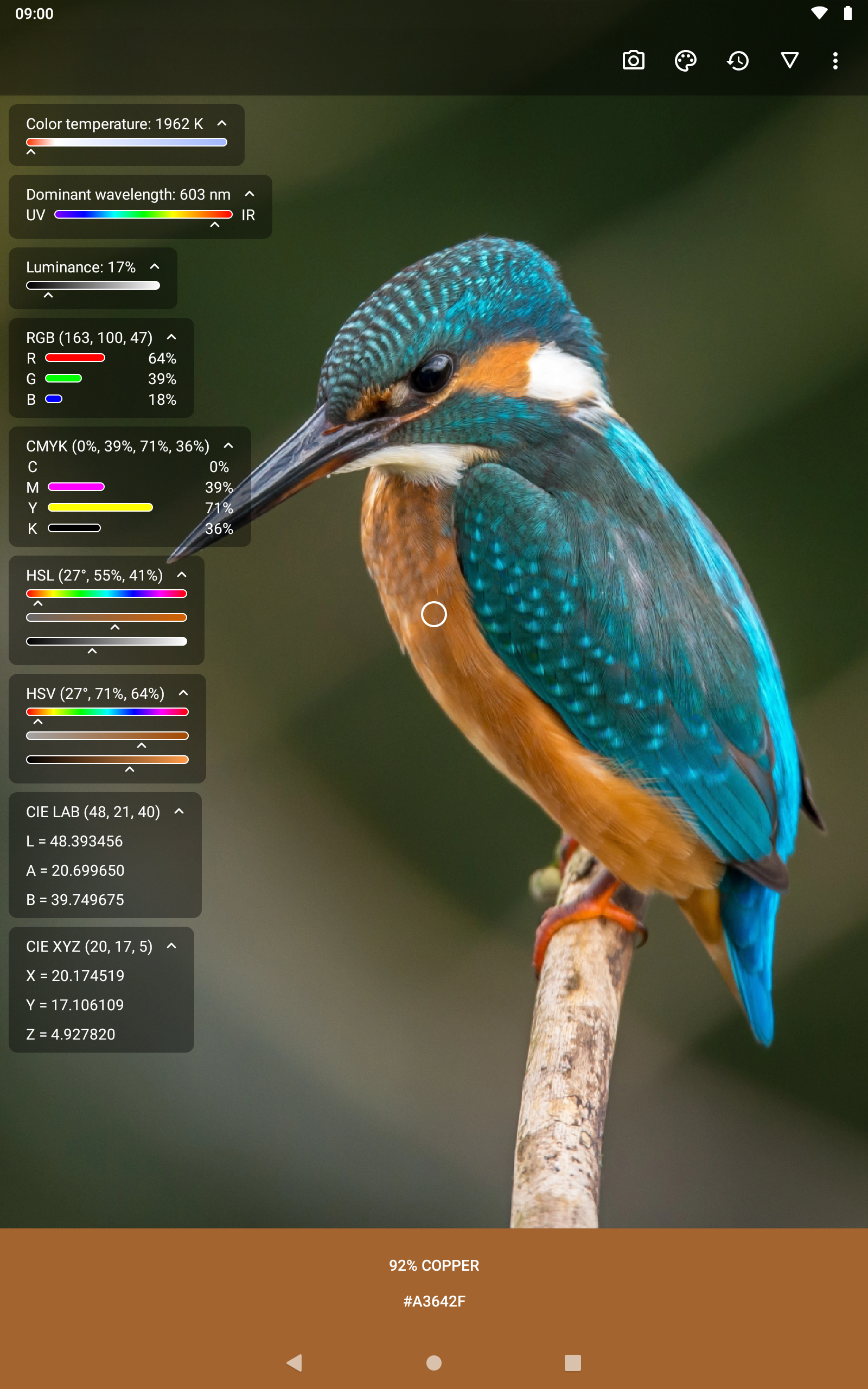Tap the camera capture icon
This screenshot has height=1389, width=868.
[633, 60]
